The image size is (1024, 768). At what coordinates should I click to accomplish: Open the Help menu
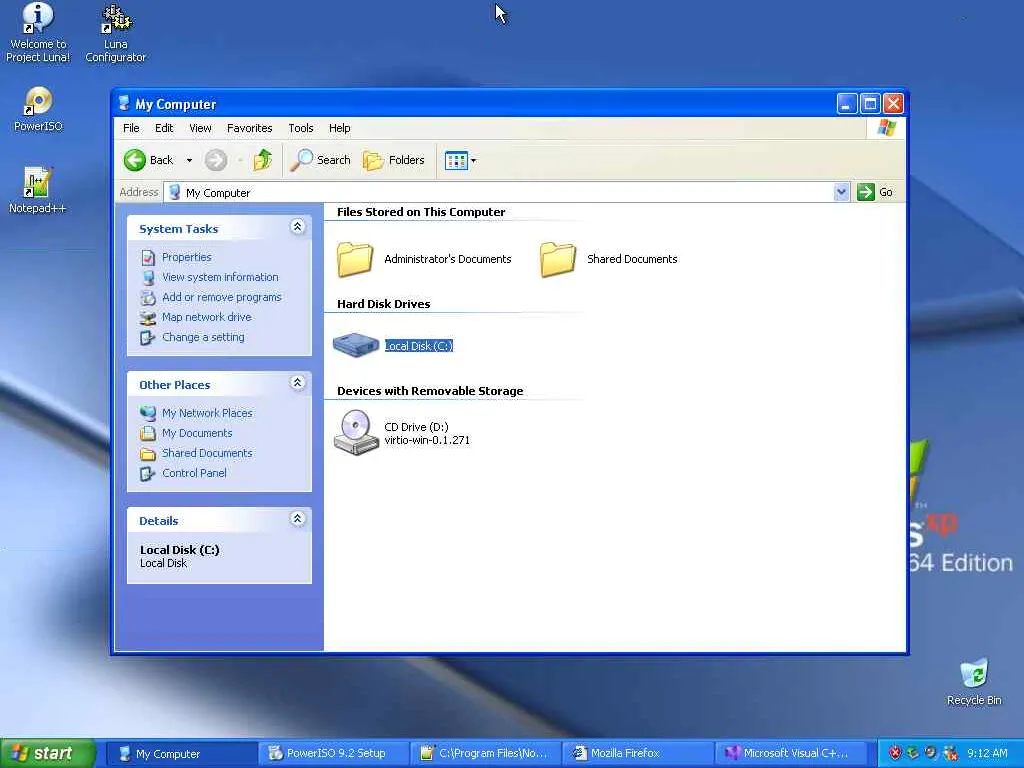click(x=340, y=128)
